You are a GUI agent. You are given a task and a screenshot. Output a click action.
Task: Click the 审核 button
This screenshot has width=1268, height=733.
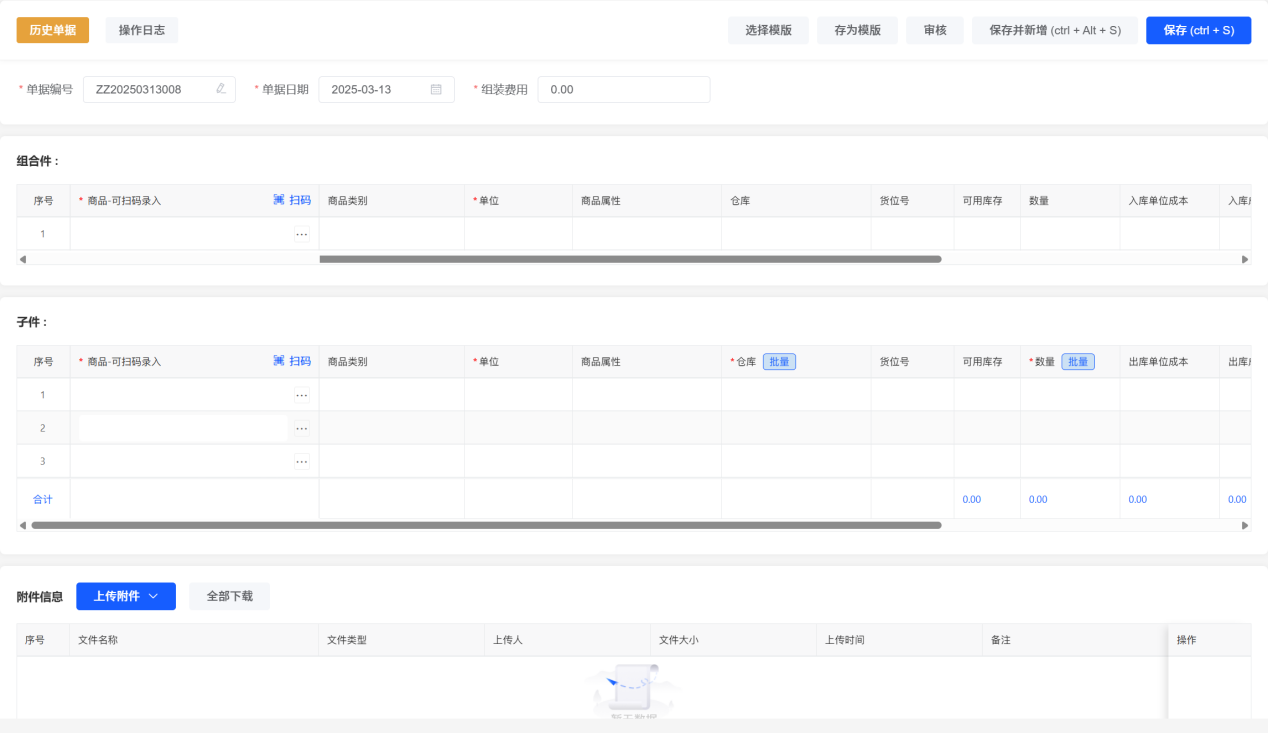tap(935, 30)
